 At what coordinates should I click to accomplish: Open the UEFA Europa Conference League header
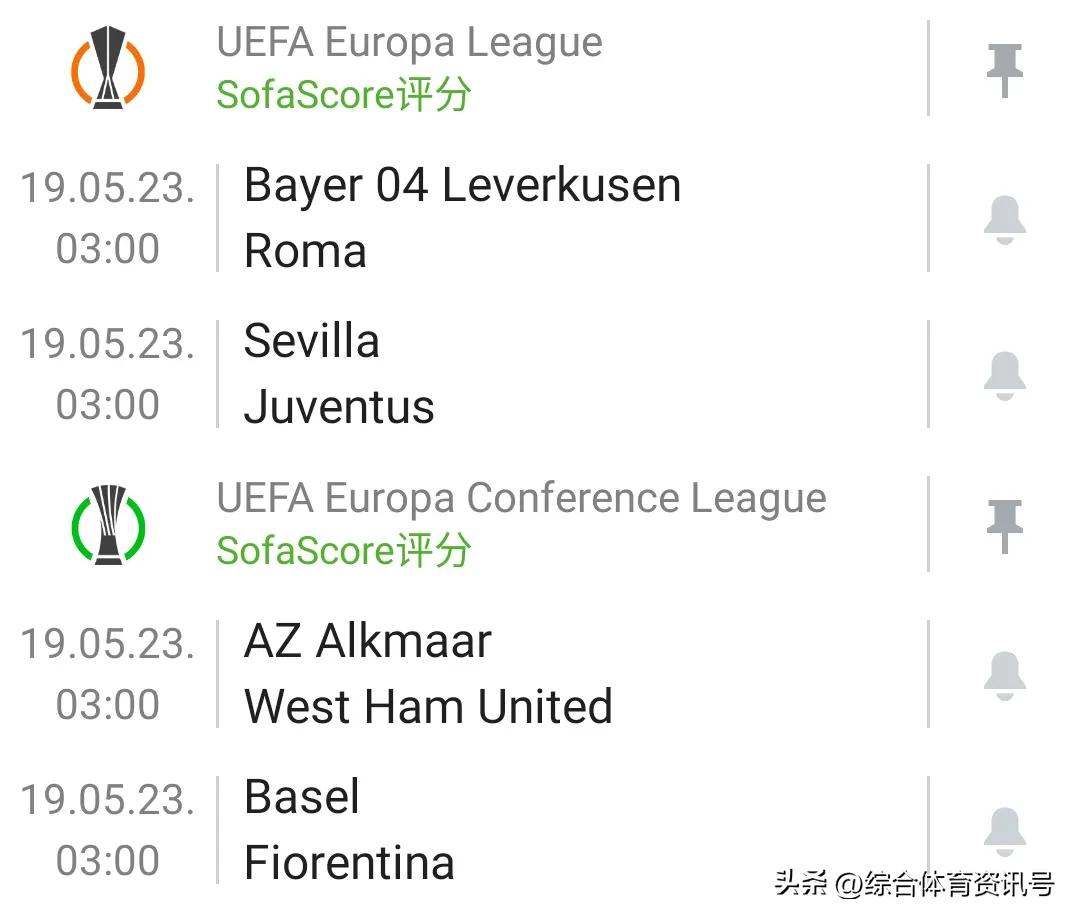pos(521,498)
